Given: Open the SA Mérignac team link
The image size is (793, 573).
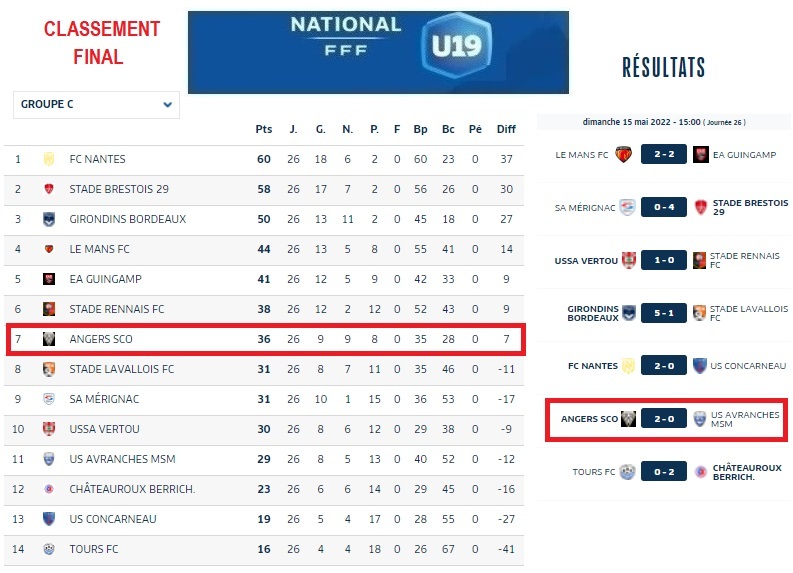Looking at the screenshot, I should click(104, 399).
